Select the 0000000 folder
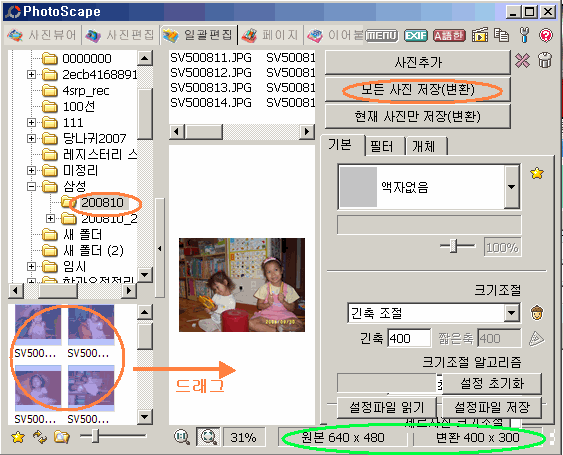This screenshot has width=563, height=455. pyautogui.click(x=87, y=58)
